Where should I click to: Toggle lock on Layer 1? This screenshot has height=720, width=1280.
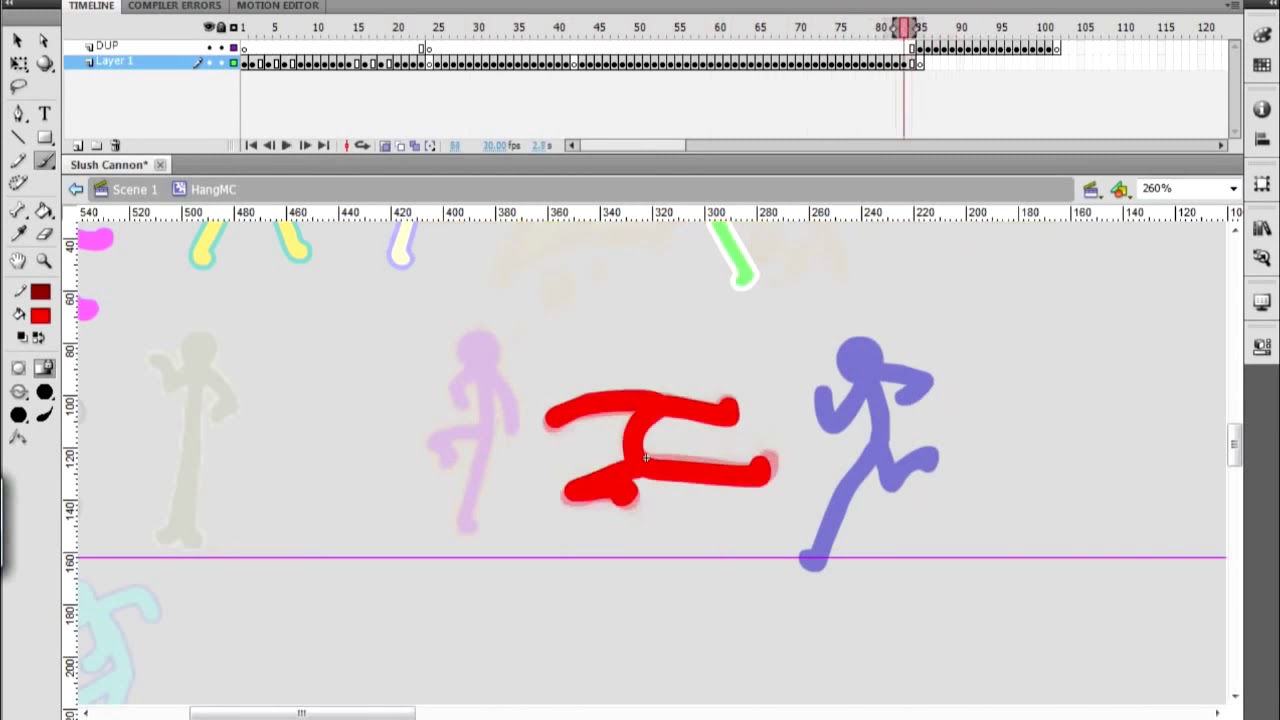(x=221, y=63)
